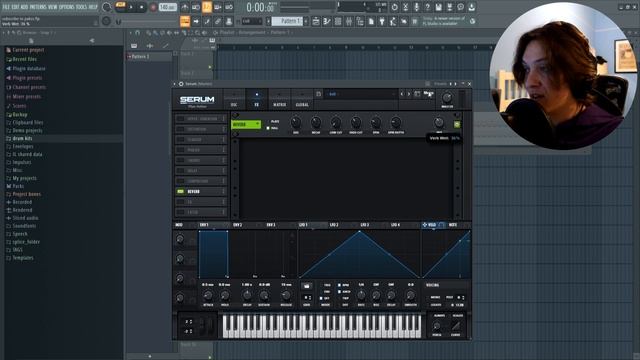The image size is (640, 360).
Task: Click the microphone recording icon in top toolbar
Action: click(x=416, y=7)
